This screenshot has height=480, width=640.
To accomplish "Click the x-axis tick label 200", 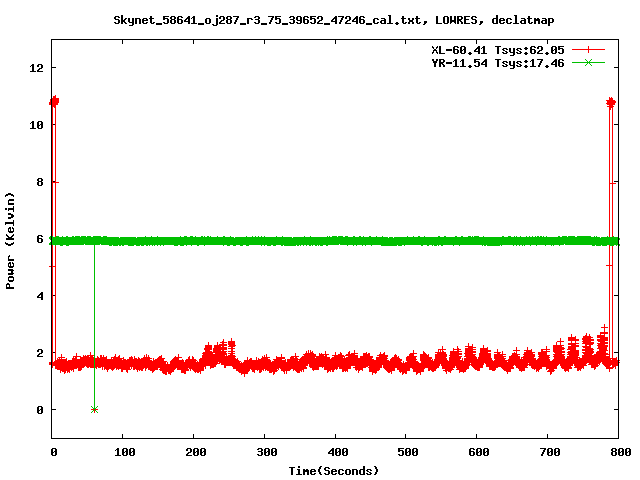I will (x=195, y=452).
